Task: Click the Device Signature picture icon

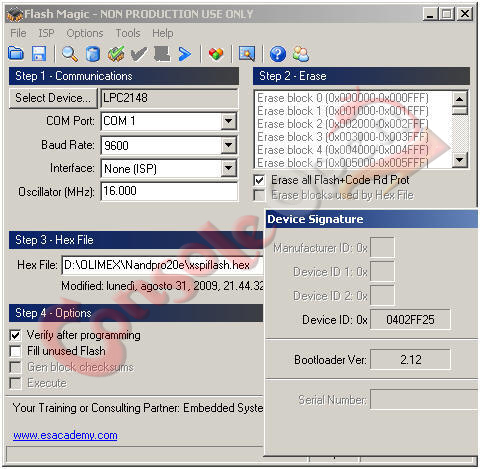Action: coord(247,54)
